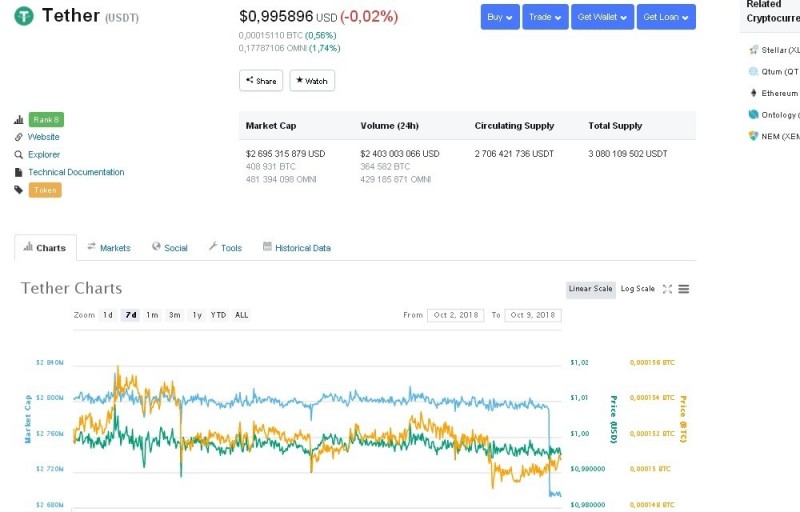Click the NEM related cryptocurrency link
Screen dimensions: 800x512
pos(780,136)
